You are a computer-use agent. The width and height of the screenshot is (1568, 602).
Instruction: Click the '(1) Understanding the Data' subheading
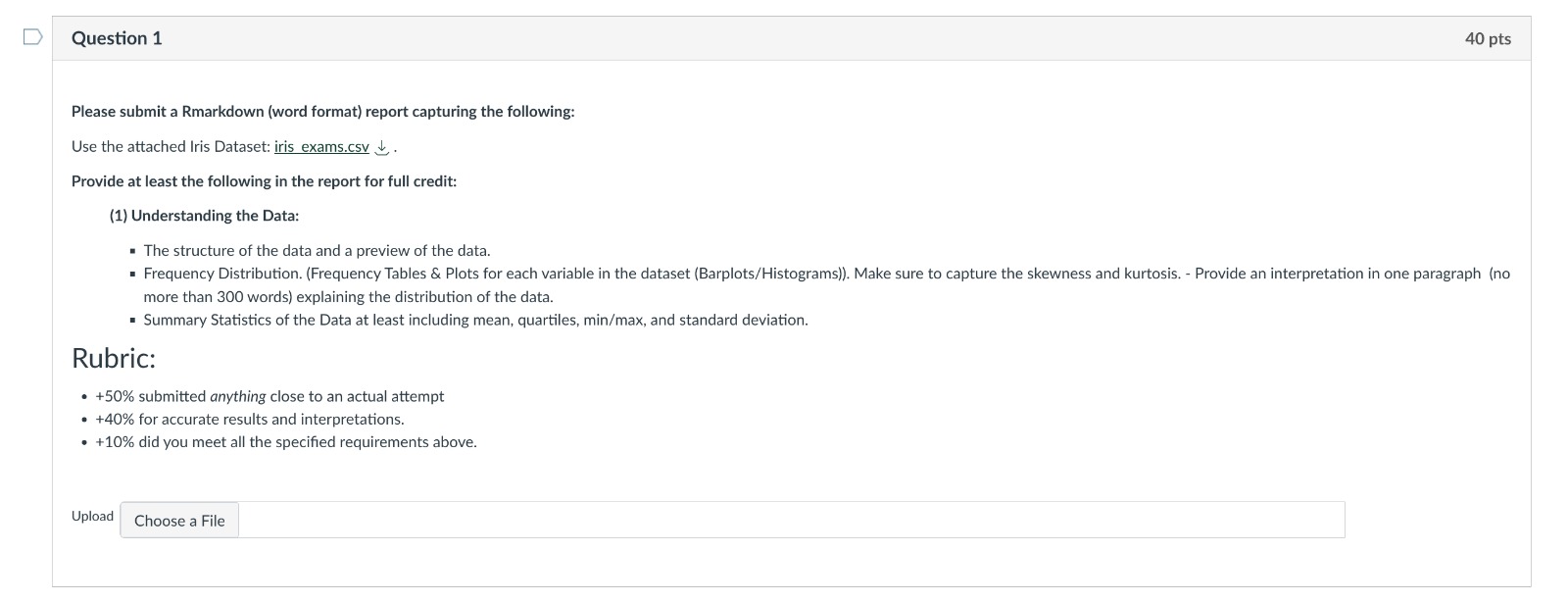pos(204,216)
